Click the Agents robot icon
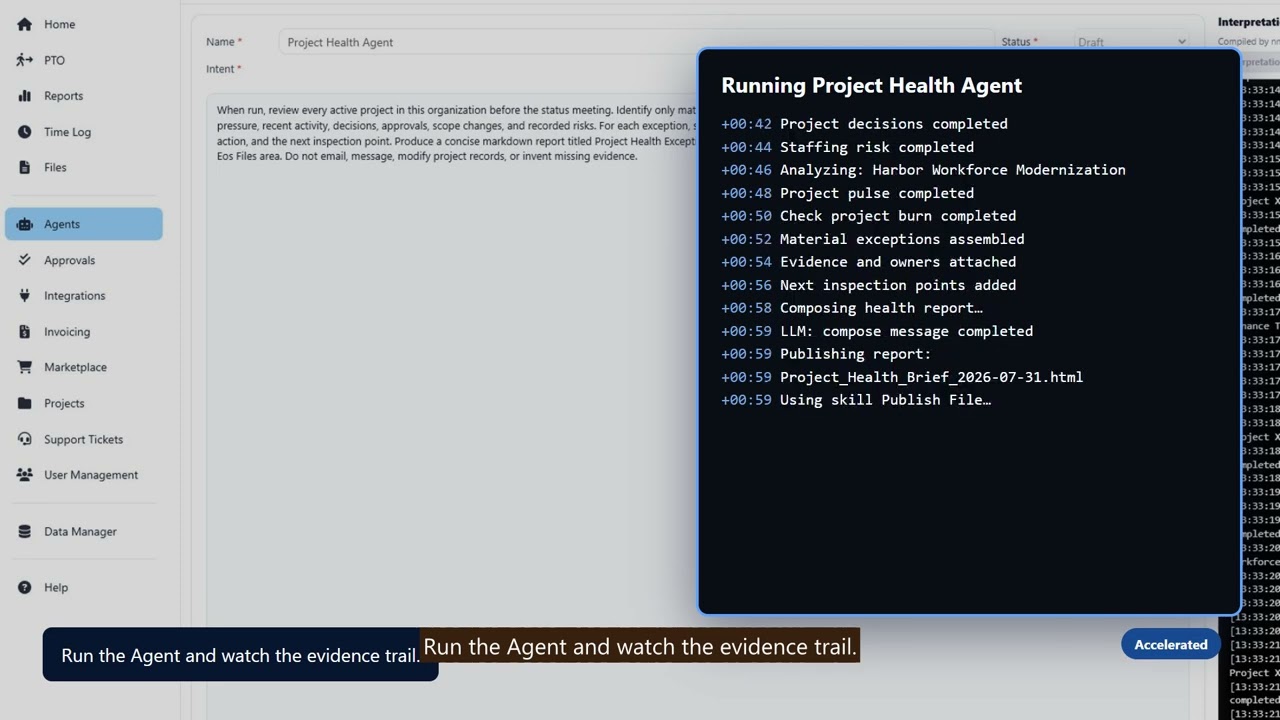This screenshot has height=720, width=1280. pos(24,224)
